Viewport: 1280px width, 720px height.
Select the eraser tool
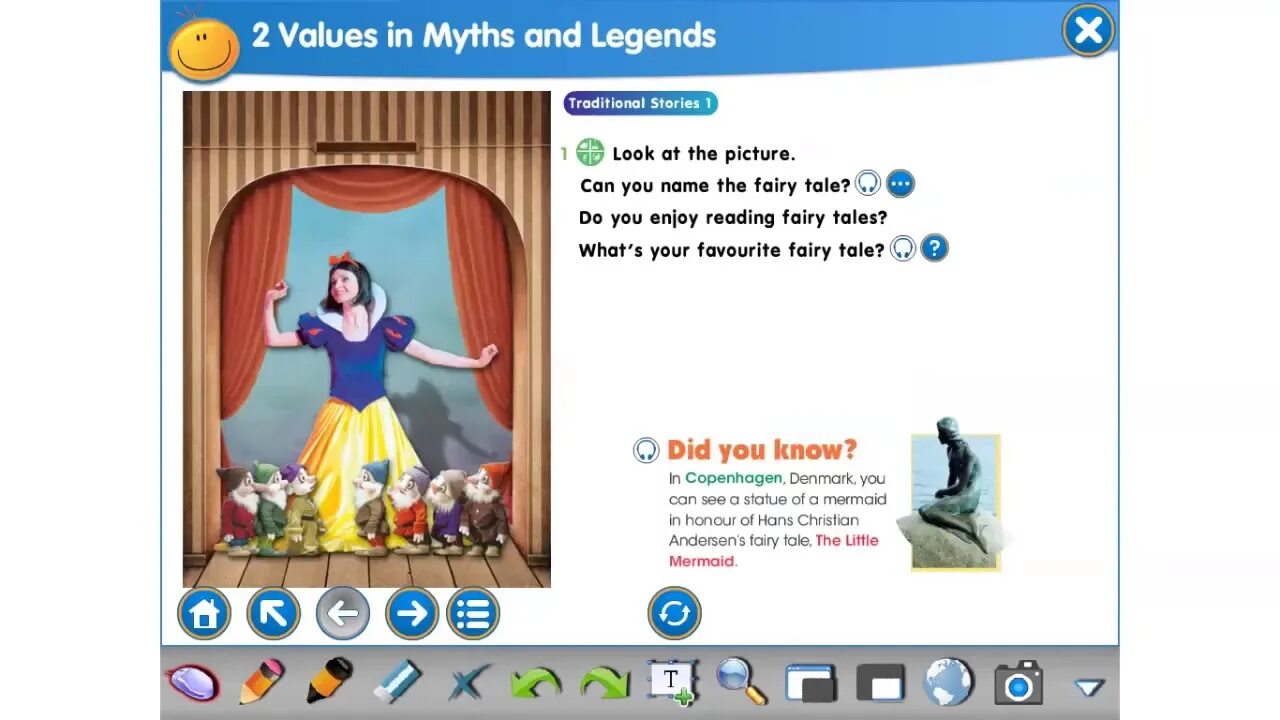coord(398,683)
